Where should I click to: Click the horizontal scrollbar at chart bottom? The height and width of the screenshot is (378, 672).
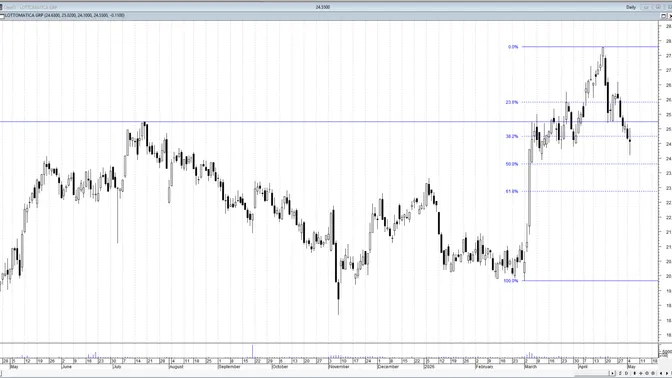pos(304,374)
